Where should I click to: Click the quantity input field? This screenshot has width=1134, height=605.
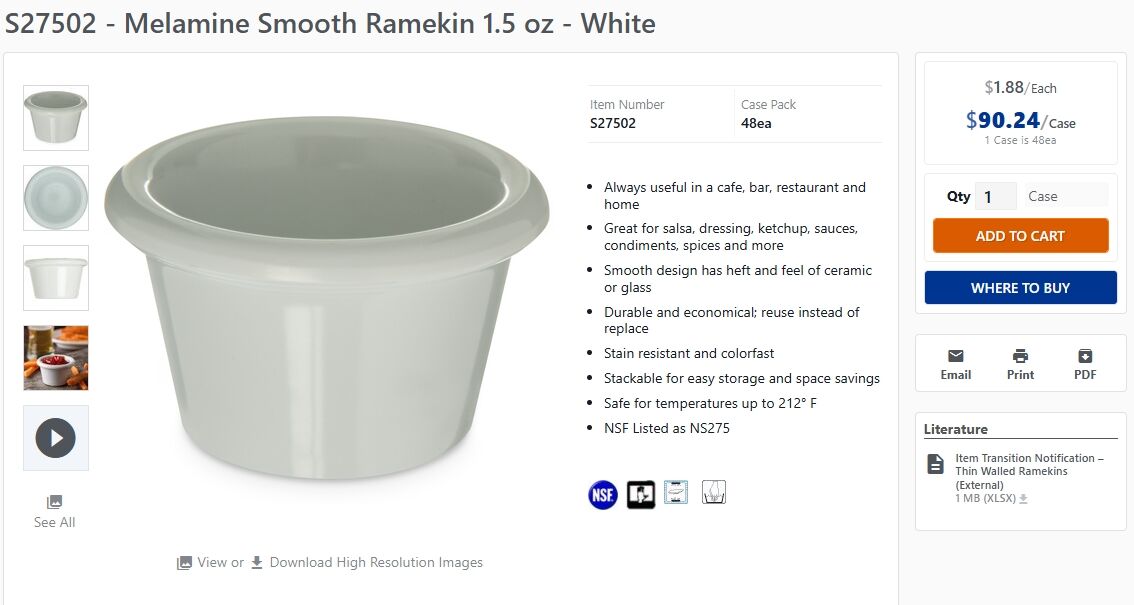[x=994, y=197]
